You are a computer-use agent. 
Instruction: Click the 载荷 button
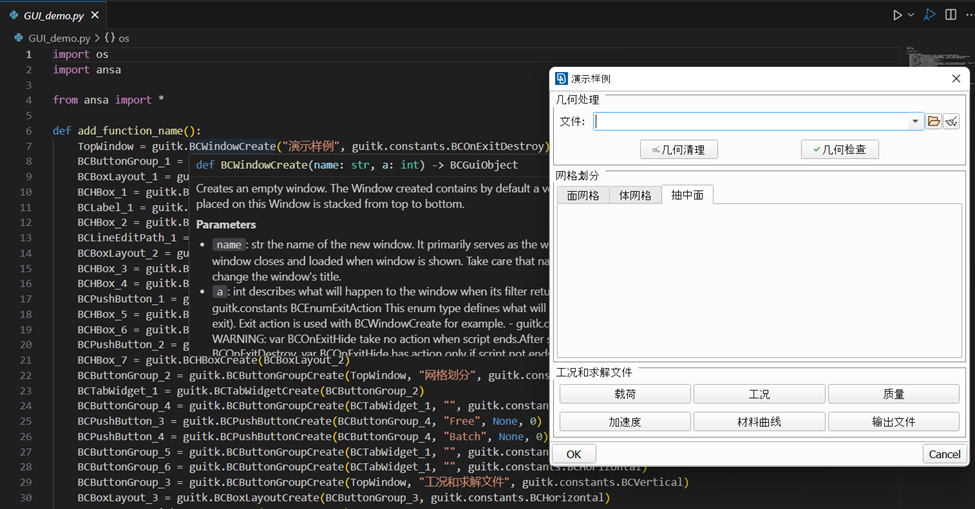tap(625, 394)
